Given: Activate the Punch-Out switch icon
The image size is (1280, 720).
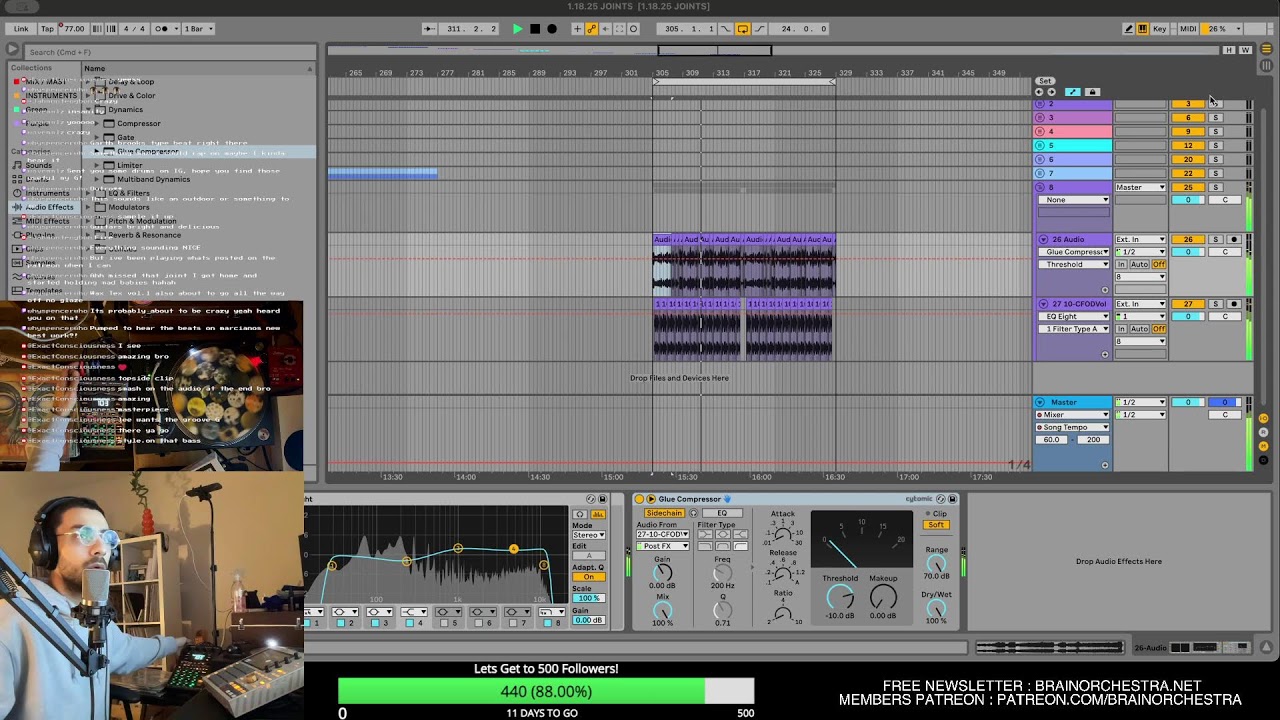Looking at the screenshot, I should point(759,29).
